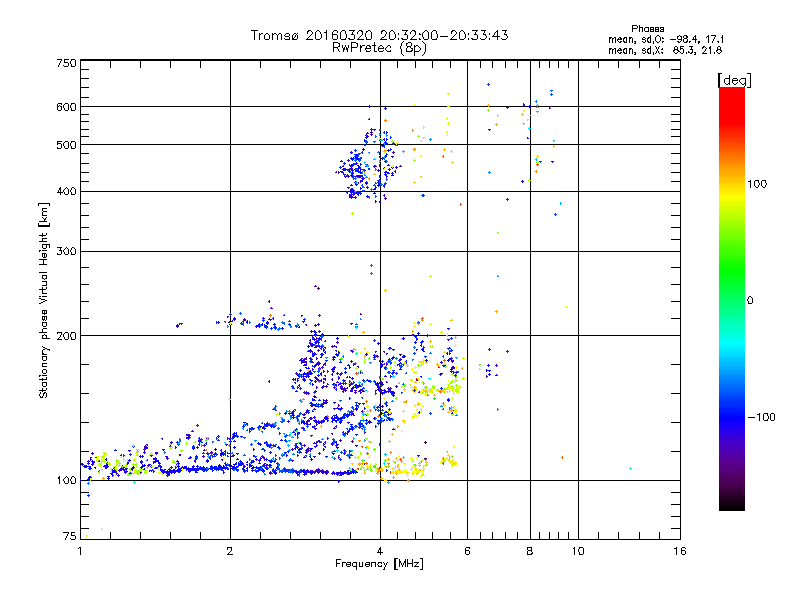Click the frequency axis tick label "4"
Viewport: 800px width, 600px height.
[x=380, y=551]
